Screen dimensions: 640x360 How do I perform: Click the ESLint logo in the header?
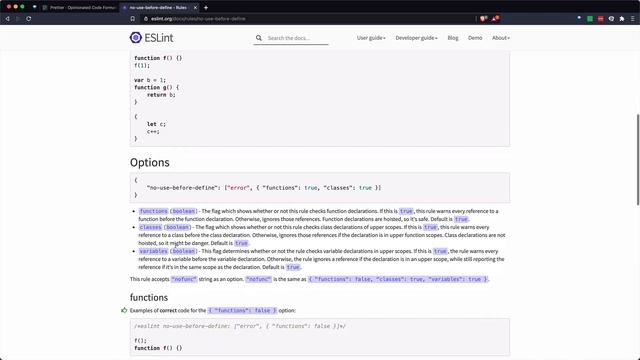pos(151,38)
